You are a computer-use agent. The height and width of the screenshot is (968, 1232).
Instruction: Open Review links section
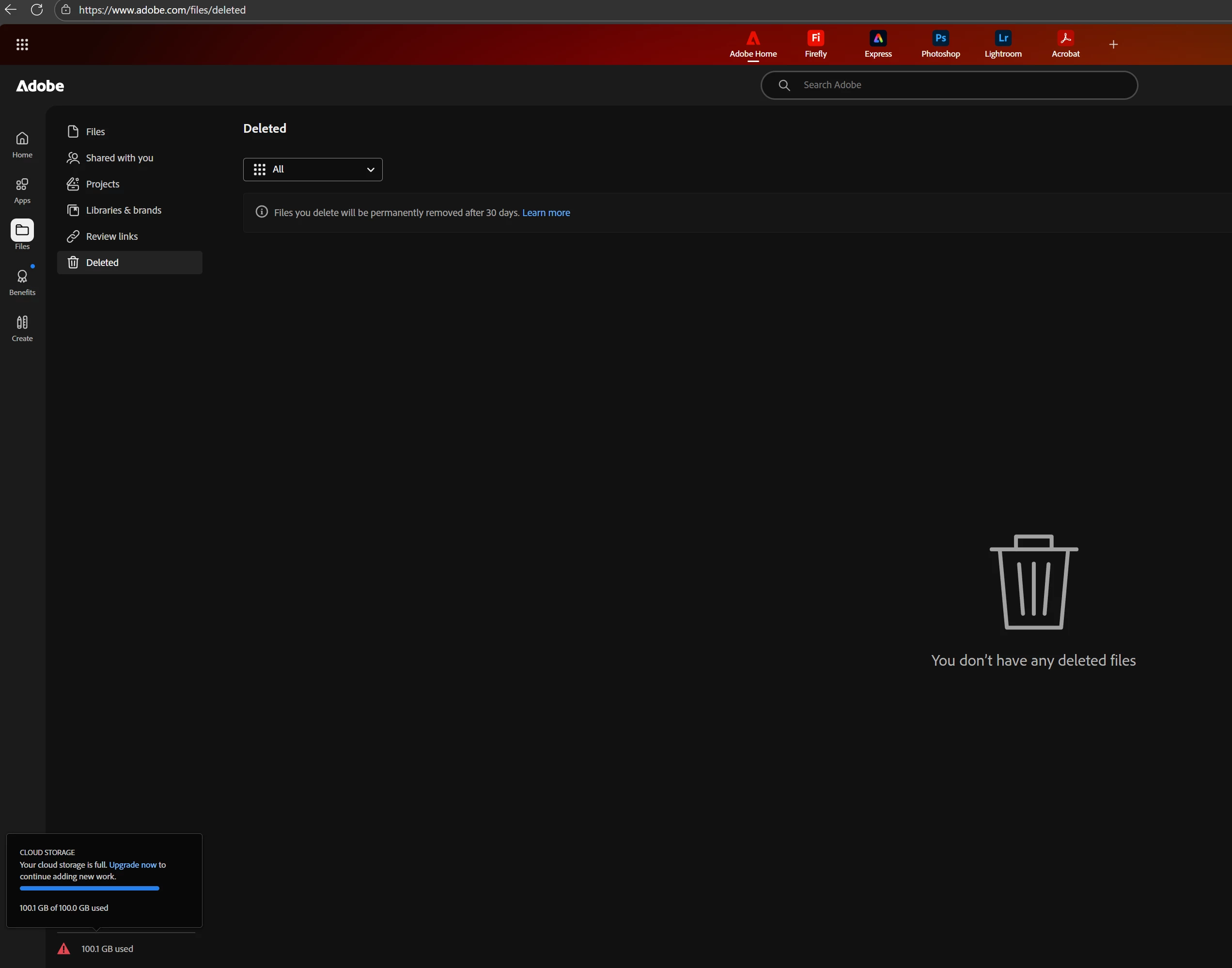tap(111, 236)
